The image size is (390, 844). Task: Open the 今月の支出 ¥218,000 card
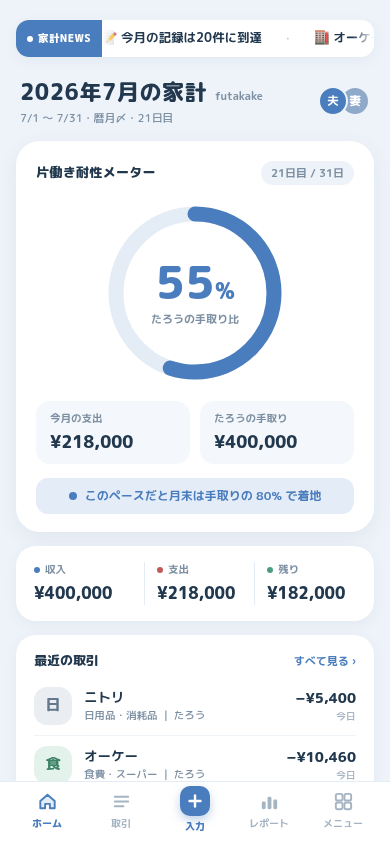coord(113,432)
